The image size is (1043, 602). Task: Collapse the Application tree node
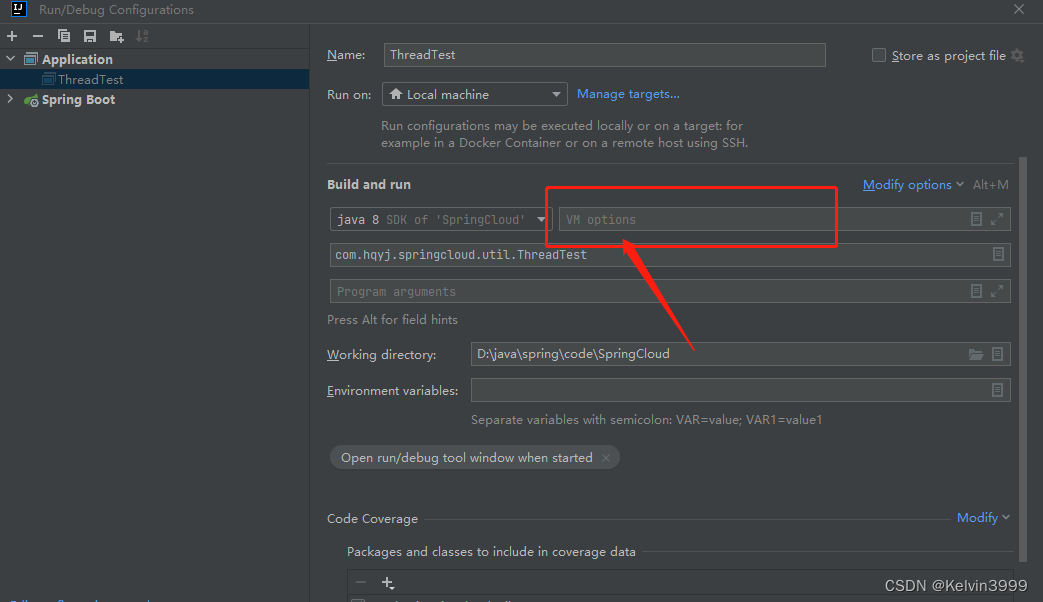(11, 59)
